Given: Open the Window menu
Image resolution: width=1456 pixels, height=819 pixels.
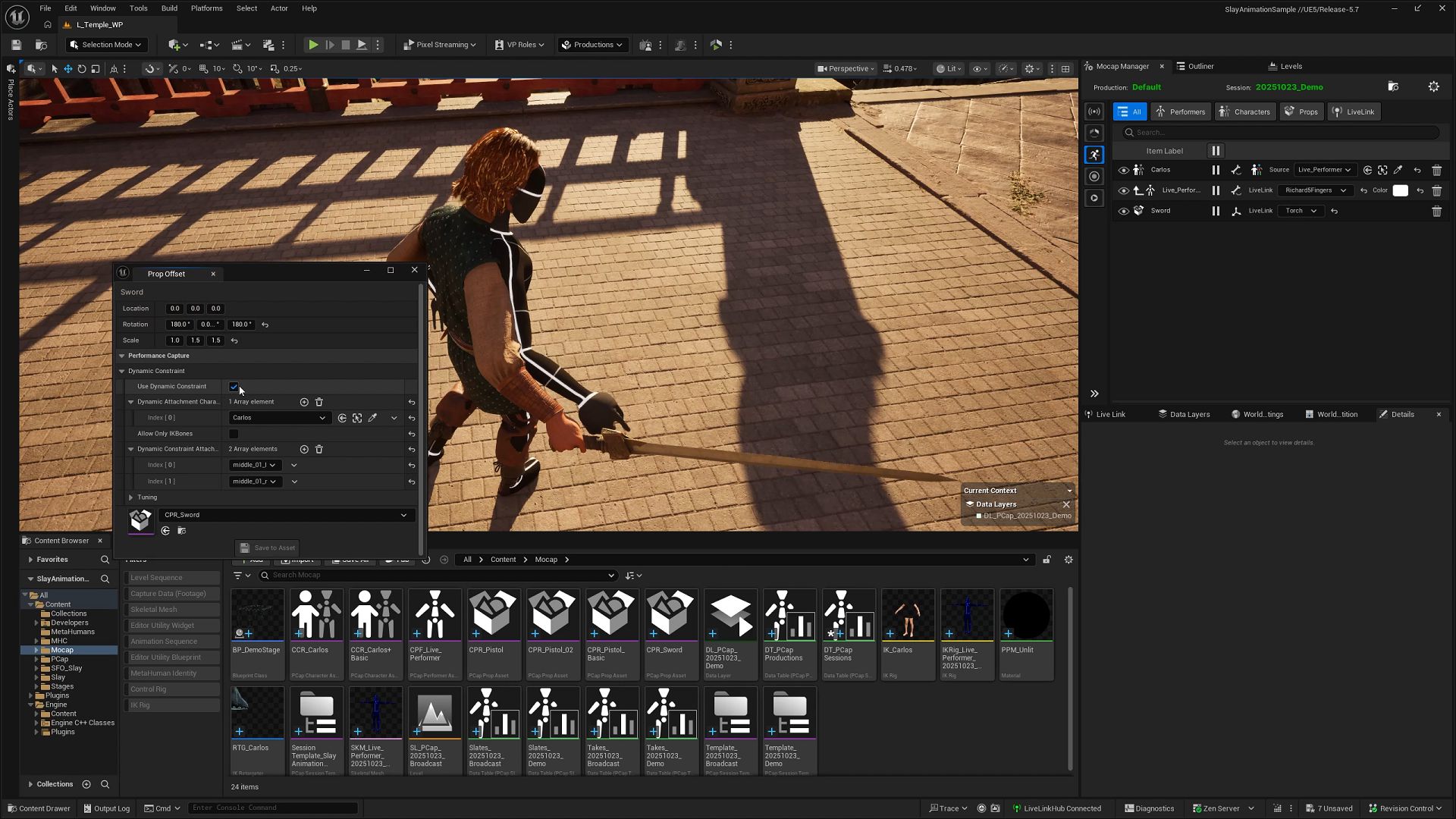Looking at the screenshot, I should [102, 8].
